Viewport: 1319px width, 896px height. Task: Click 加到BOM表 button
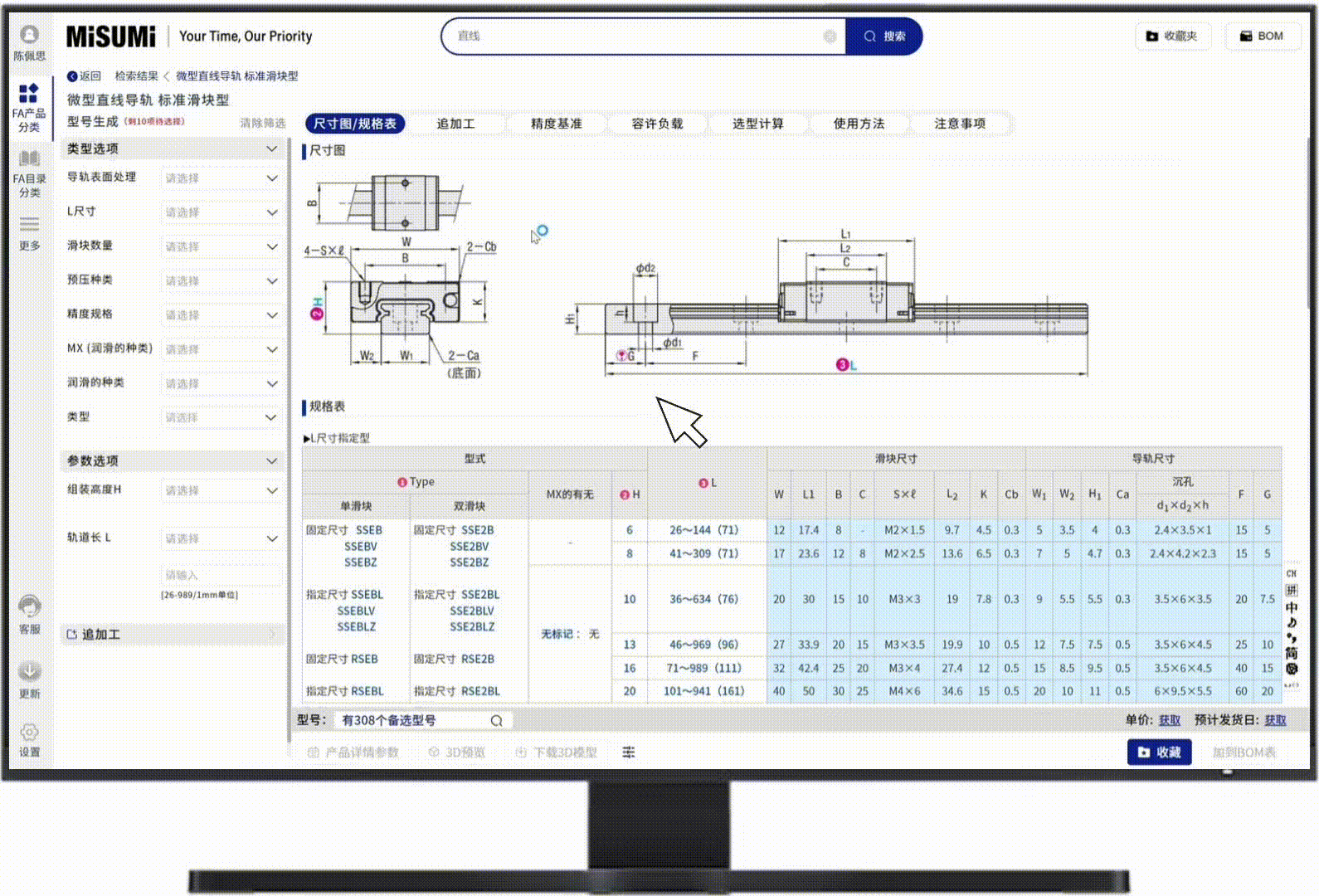coord(1244,752)
